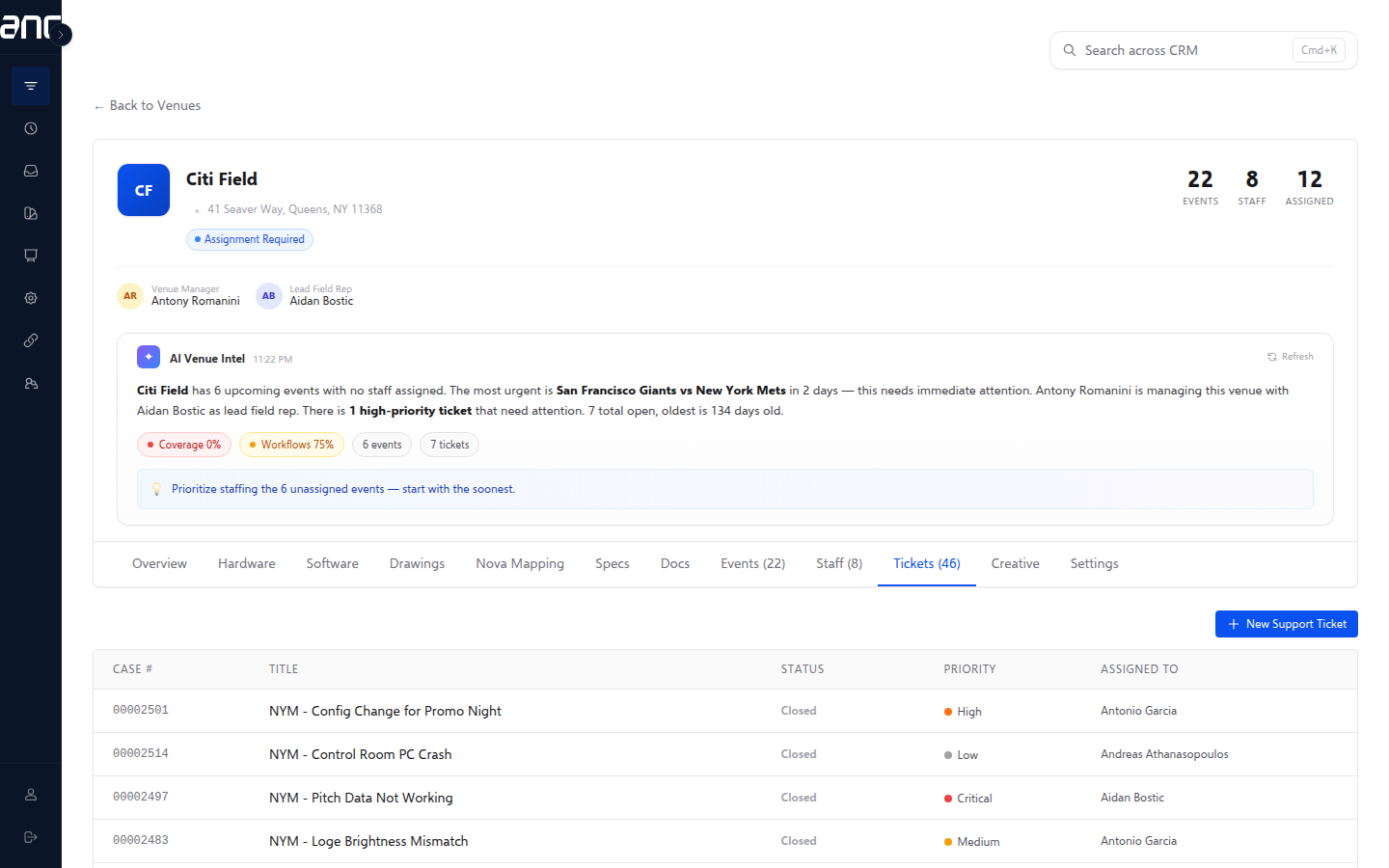Focus the Search across CRM field

[x=1203, y=50]
